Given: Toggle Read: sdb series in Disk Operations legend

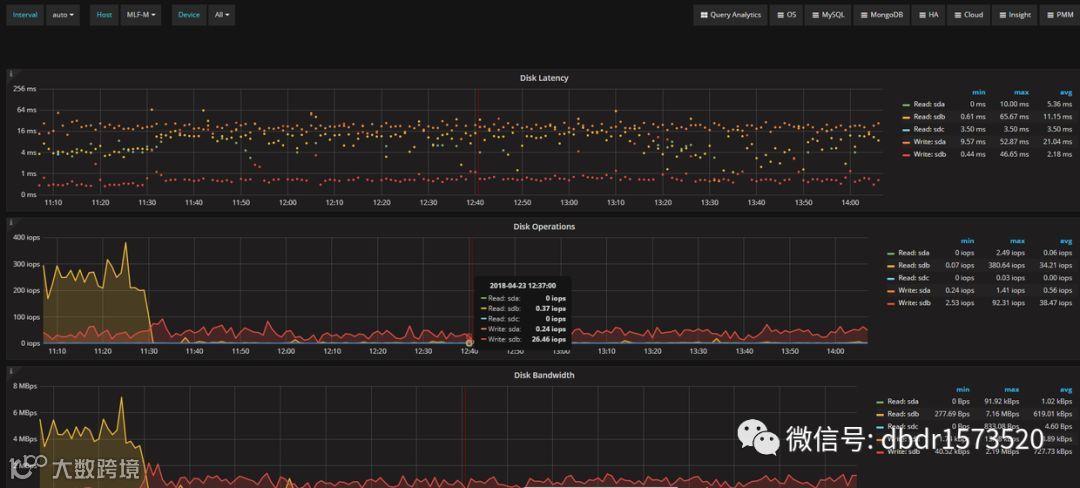Looking at the screenshot, I should [x=914, y=265].
